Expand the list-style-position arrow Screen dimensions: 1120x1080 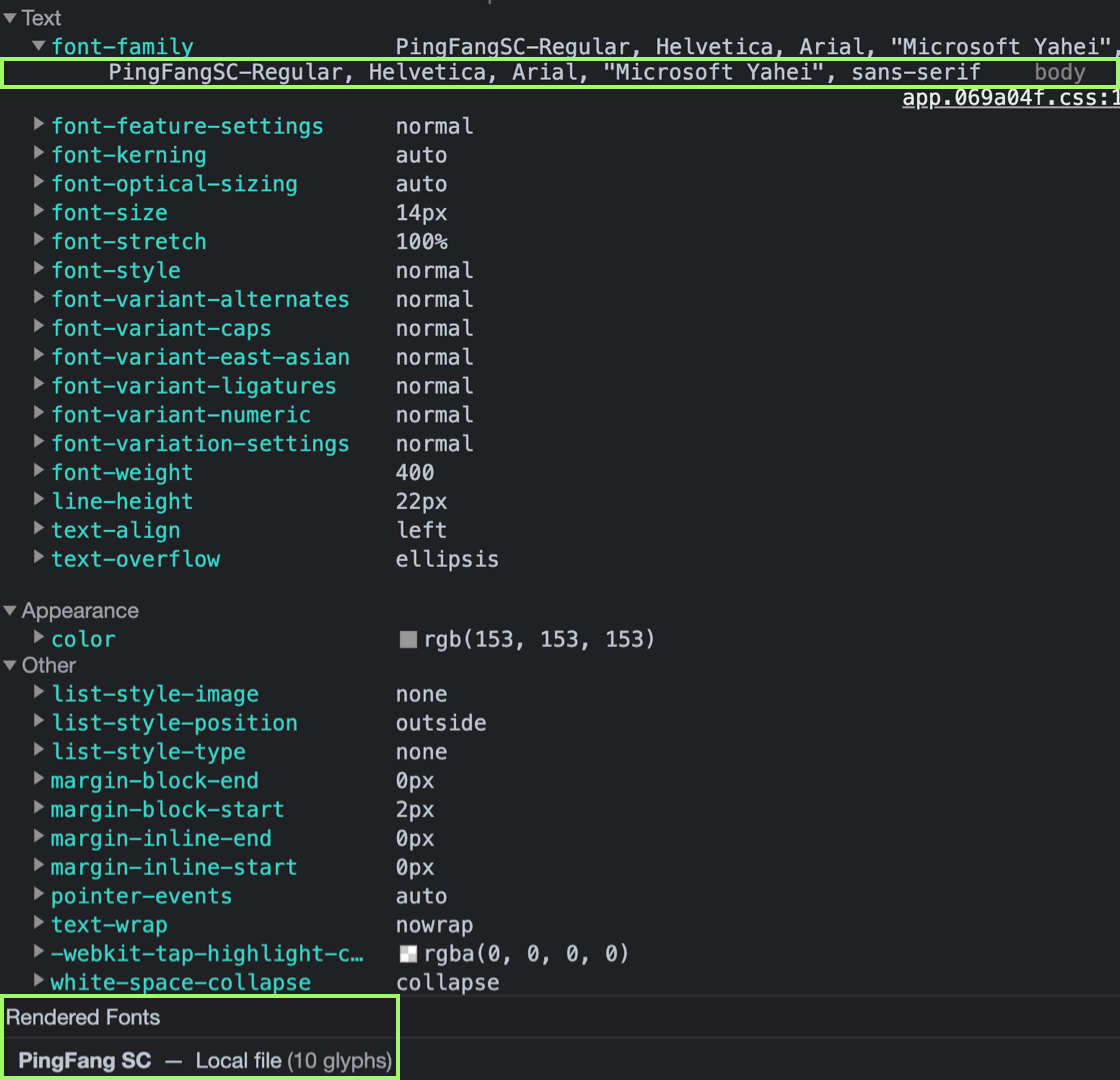click(x=39, y=721)
